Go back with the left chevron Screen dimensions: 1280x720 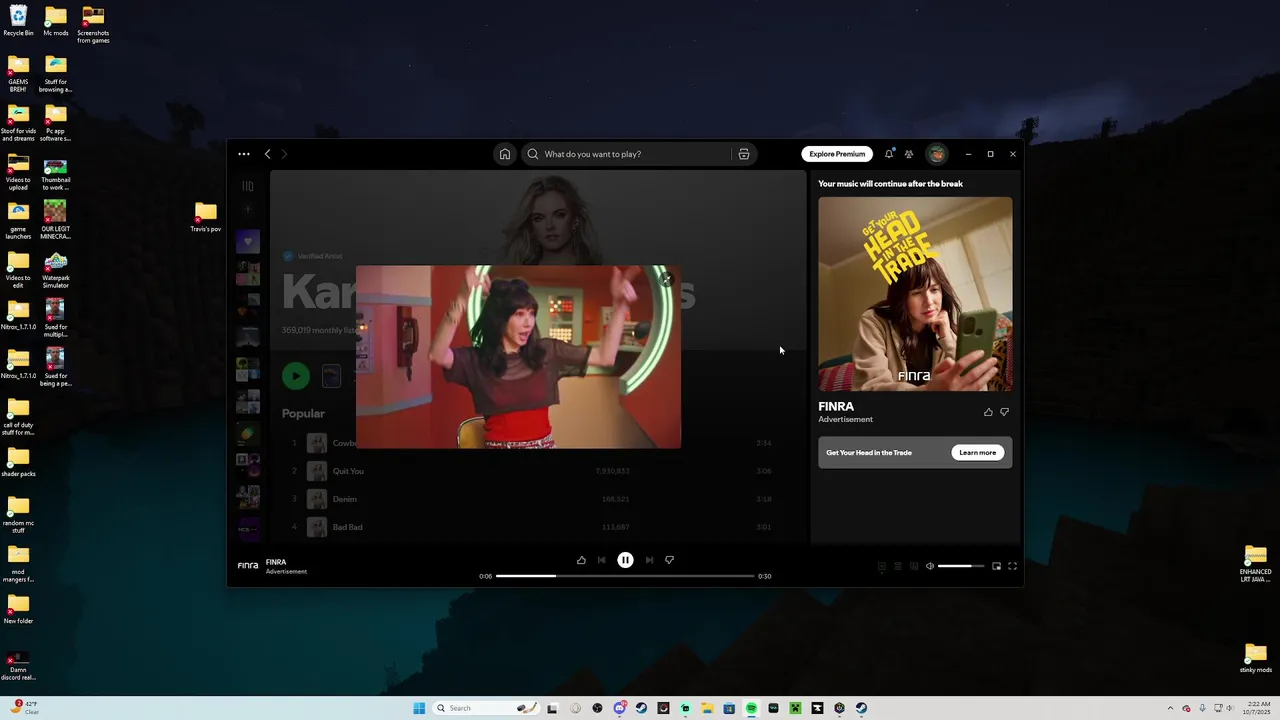[267, 154]
